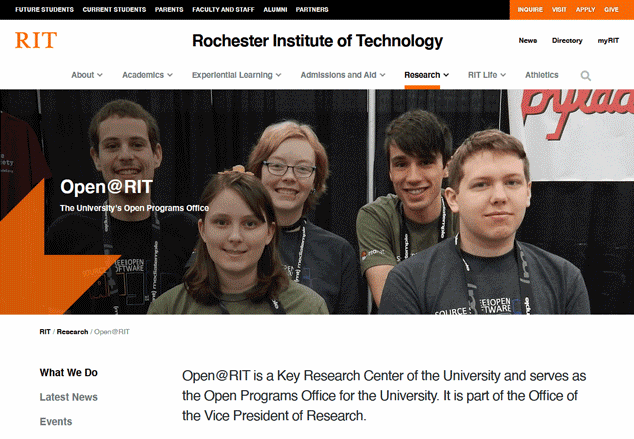Open Experiential Learning navigation item

232,75
